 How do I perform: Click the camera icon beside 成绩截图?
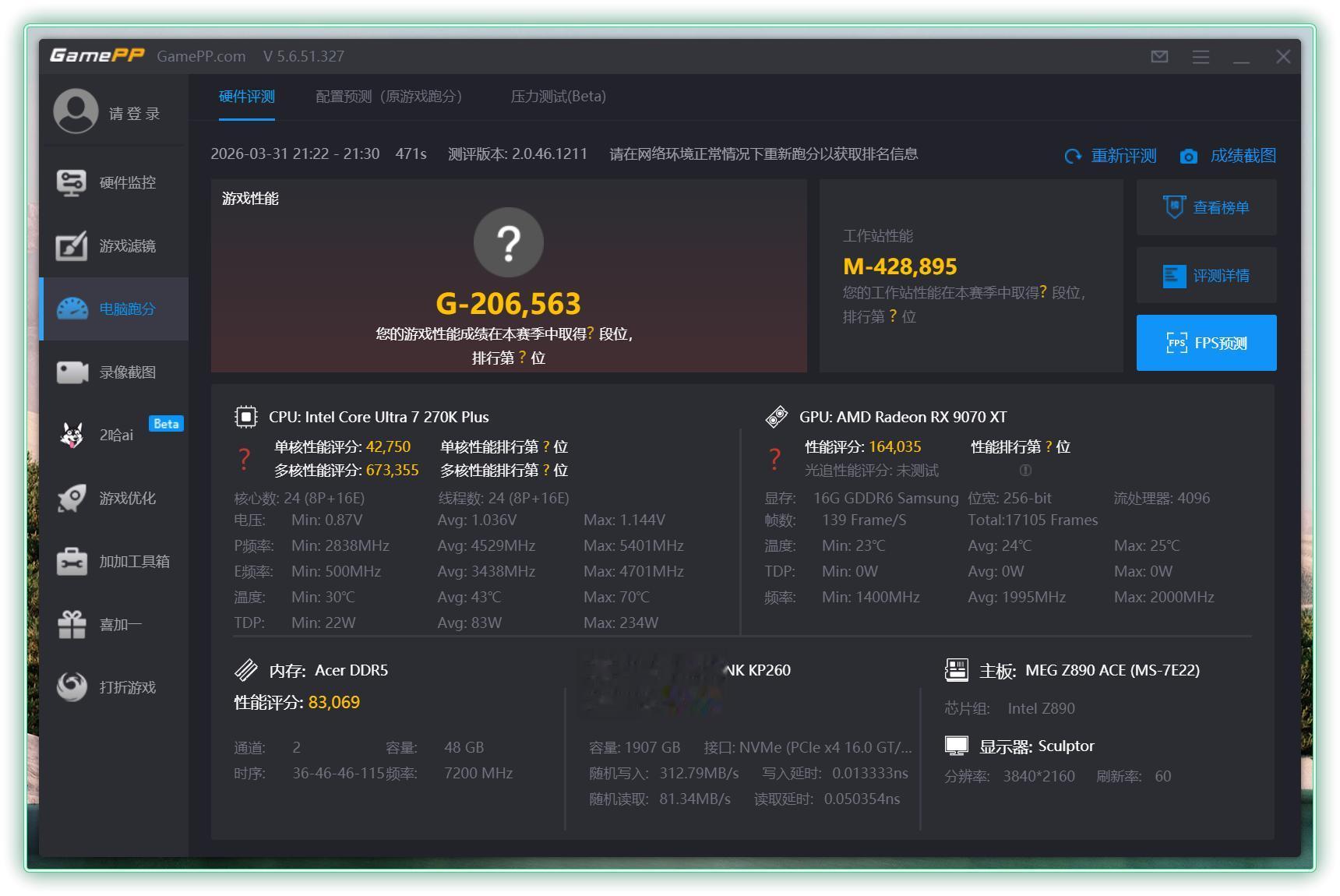(1188, 157)
